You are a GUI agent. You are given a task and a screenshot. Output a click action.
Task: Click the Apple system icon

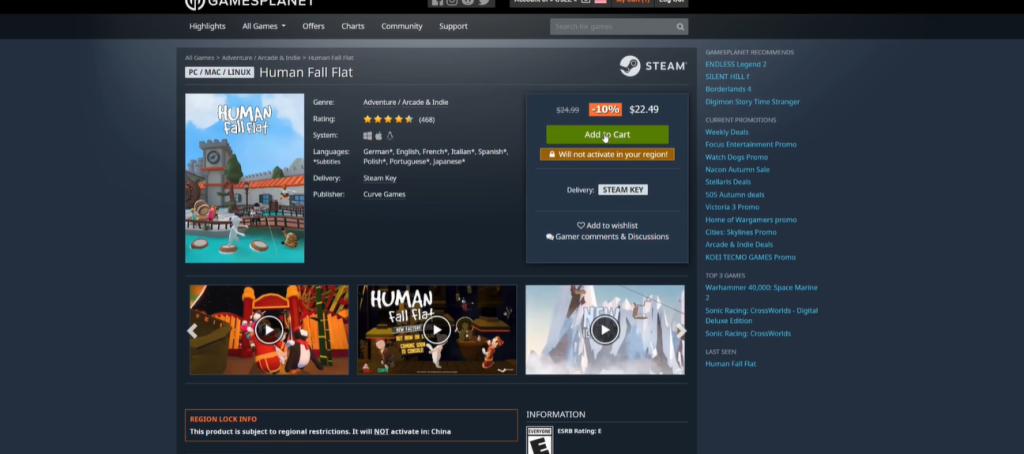point(379,135)
